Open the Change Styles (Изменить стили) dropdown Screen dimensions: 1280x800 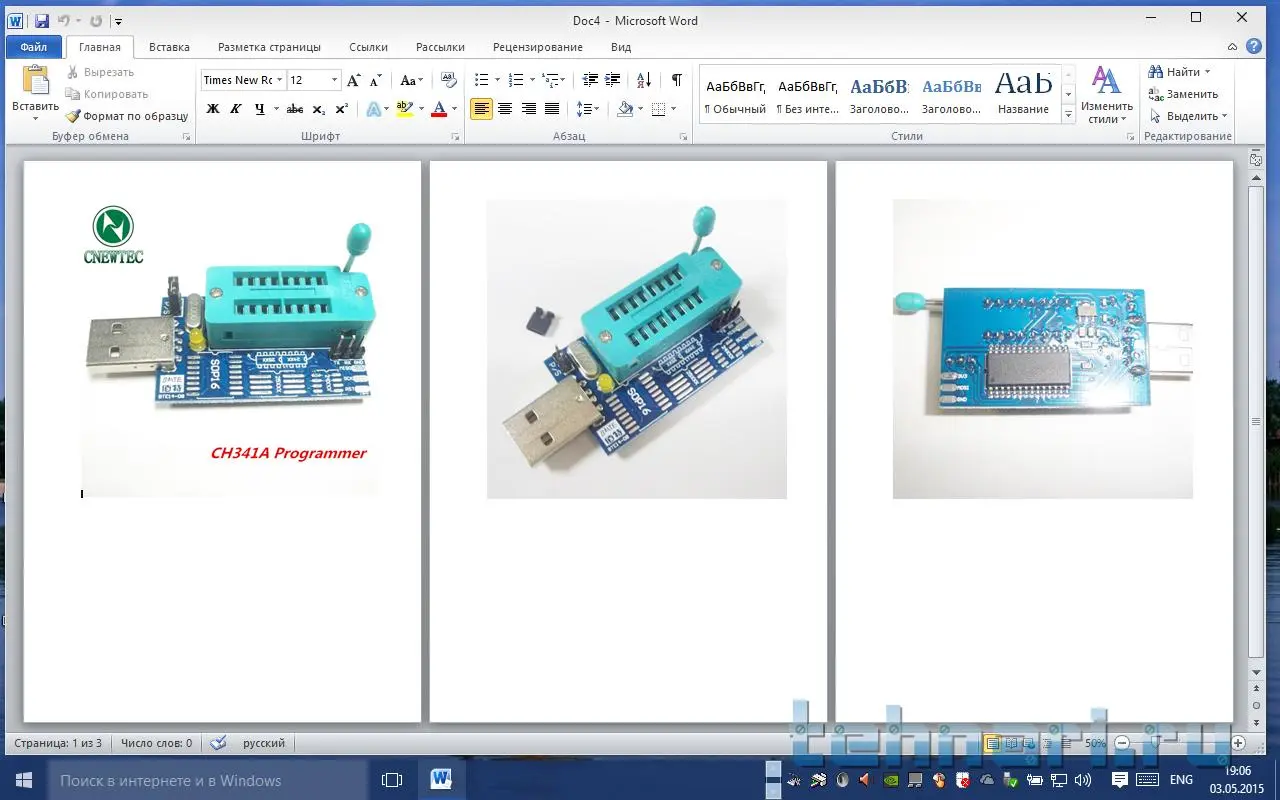(1107, 94)
